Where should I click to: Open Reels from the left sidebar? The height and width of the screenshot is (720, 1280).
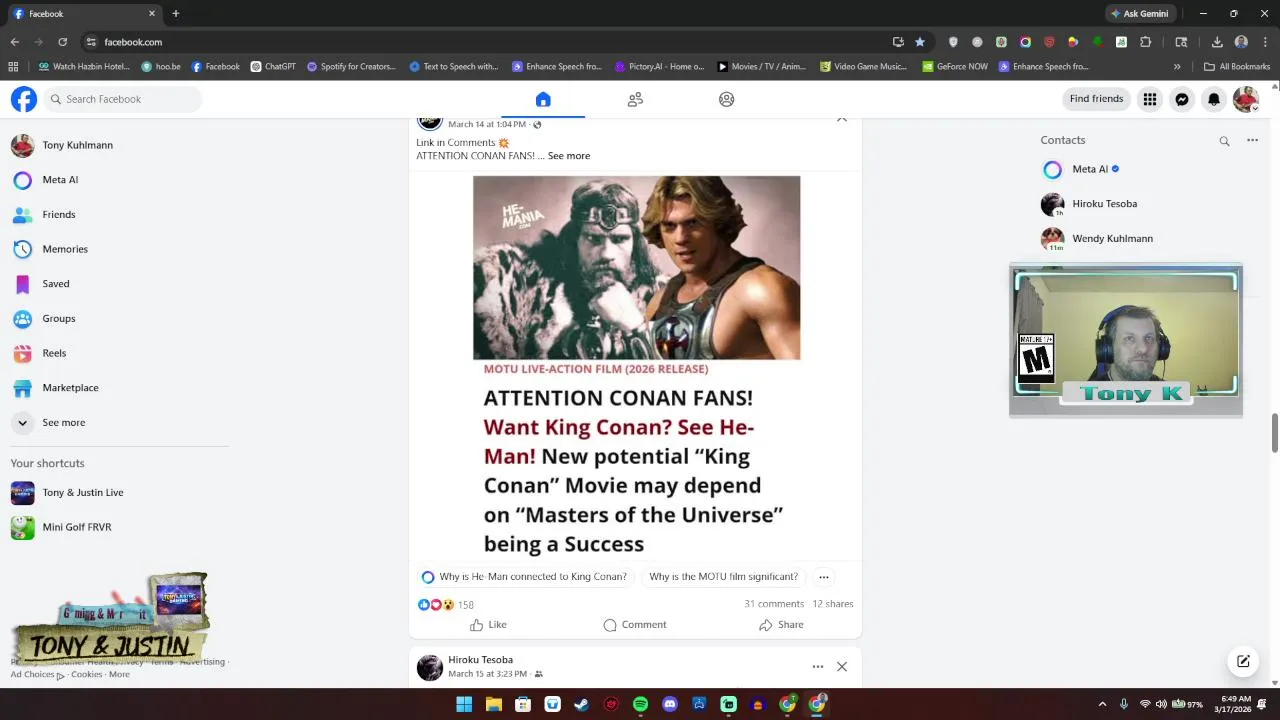pyautogui.click(x=54, y=353)
